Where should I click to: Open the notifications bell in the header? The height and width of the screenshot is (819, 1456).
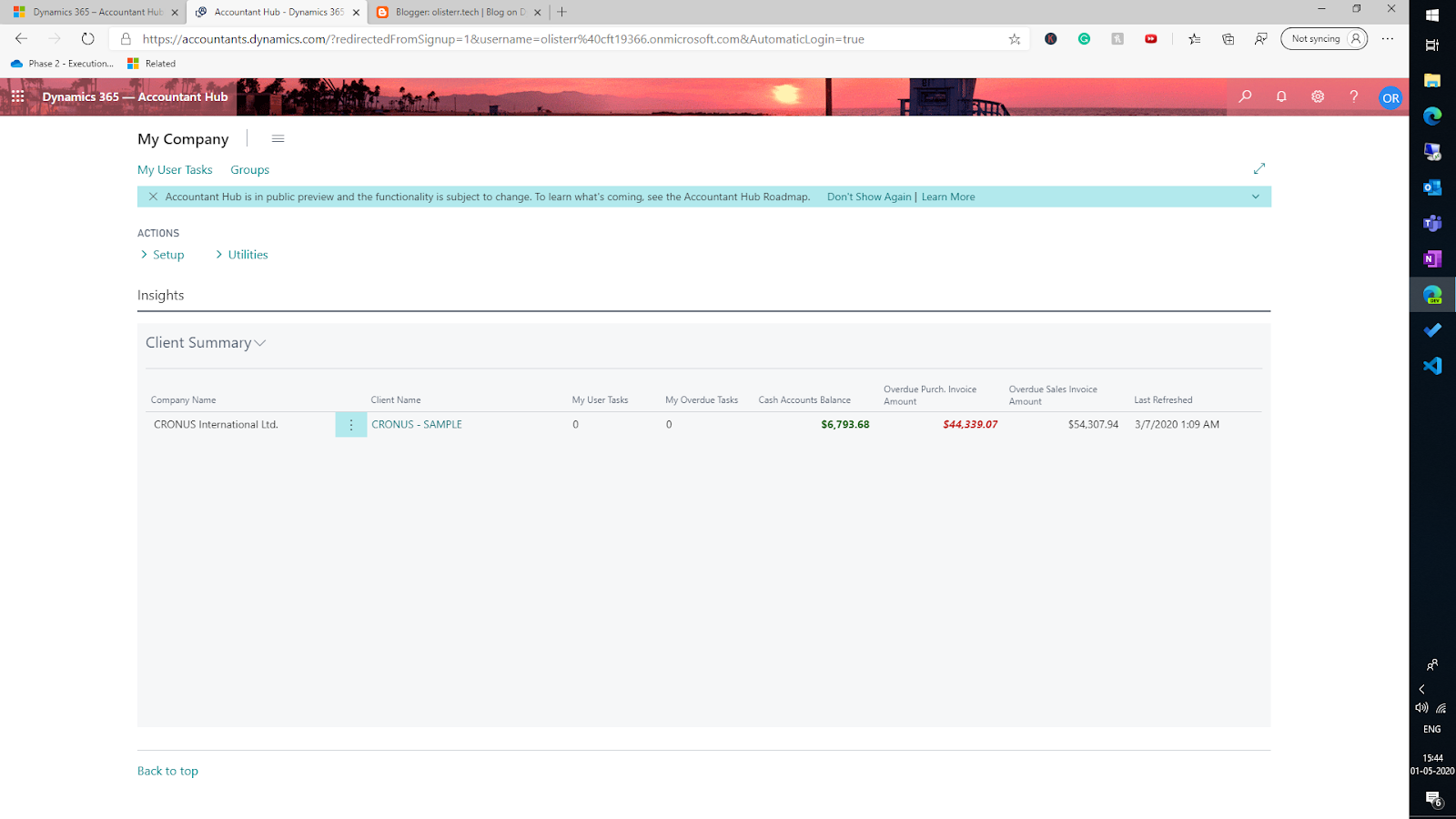pyautogui.click(x=1281, y=96)
